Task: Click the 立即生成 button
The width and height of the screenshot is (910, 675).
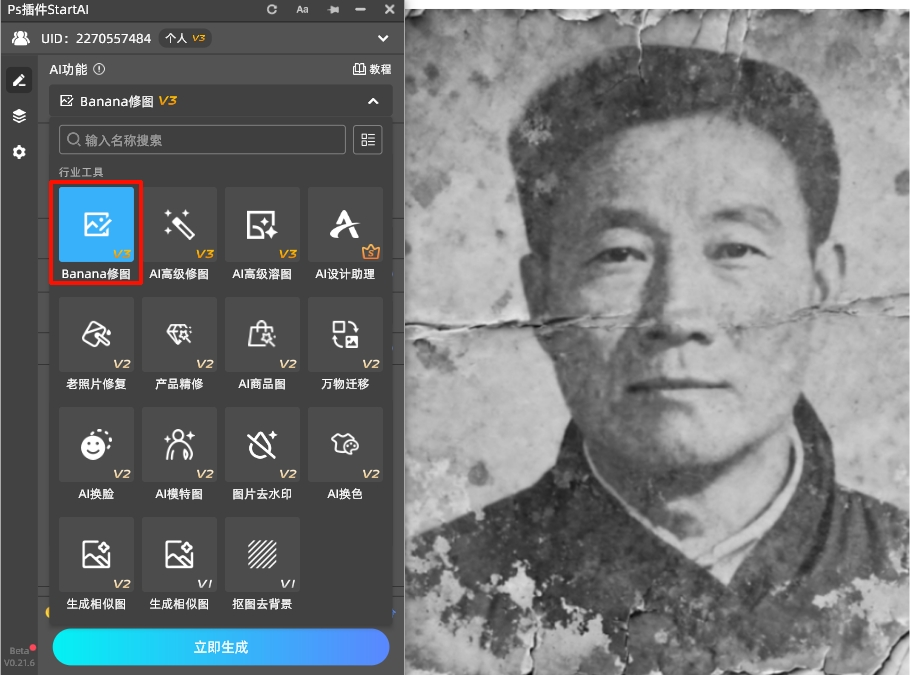Action: coord(221,647)
